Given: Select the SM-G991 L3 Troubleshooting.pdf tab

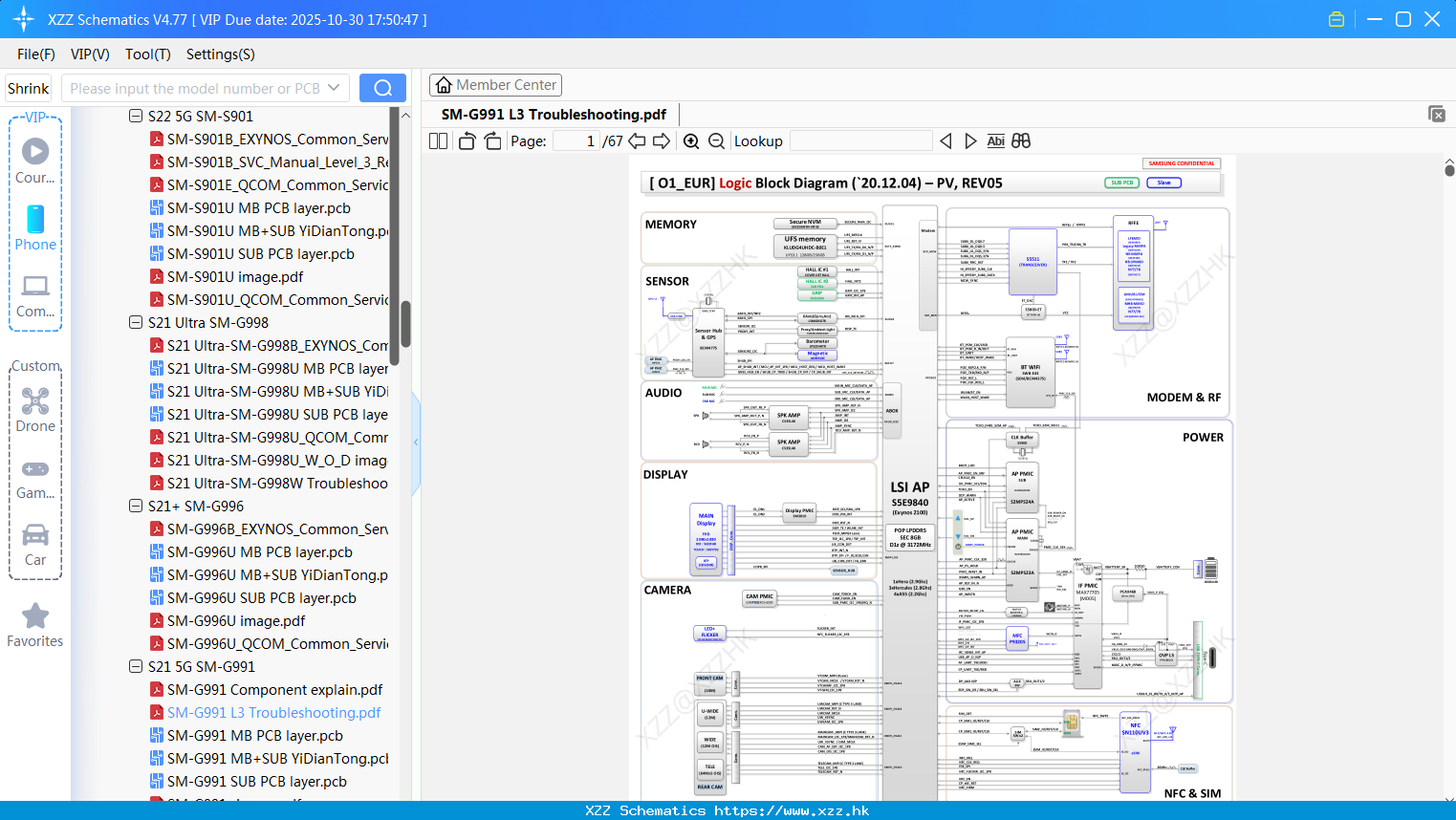Looking at the screenshot, I should pos(554,115).
